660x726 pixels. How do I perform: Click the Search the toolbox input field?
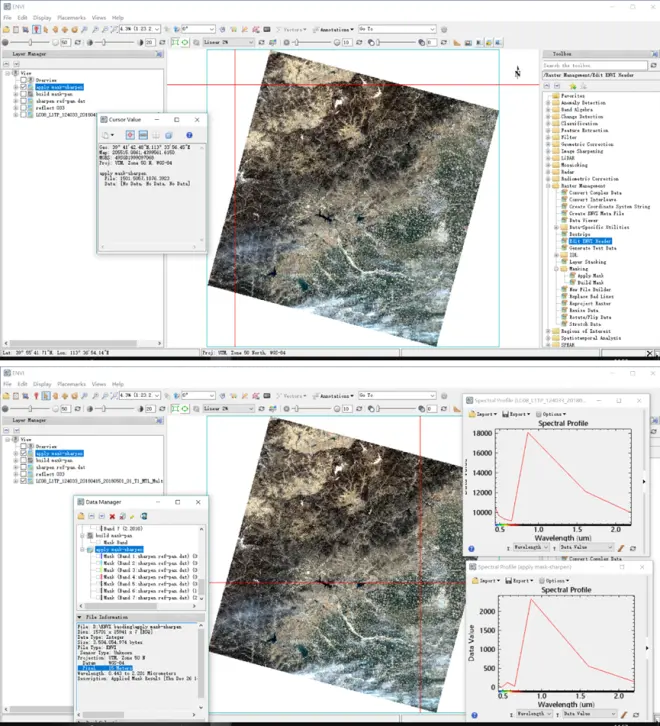[x=595, y=66]
